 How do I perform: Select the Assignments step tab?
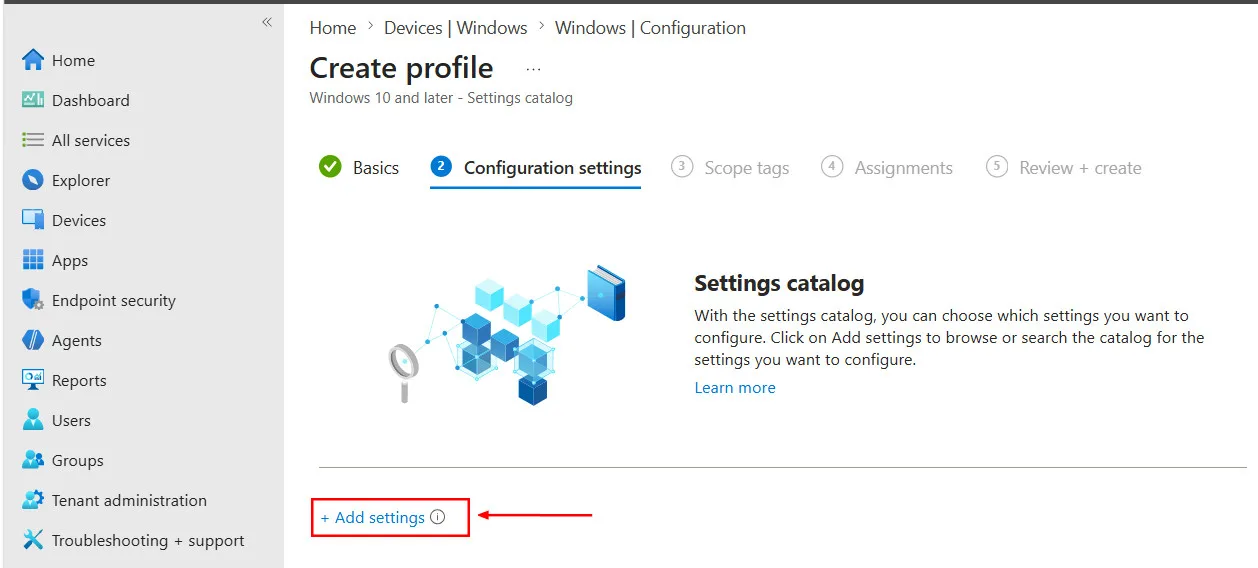coord(887,168)
